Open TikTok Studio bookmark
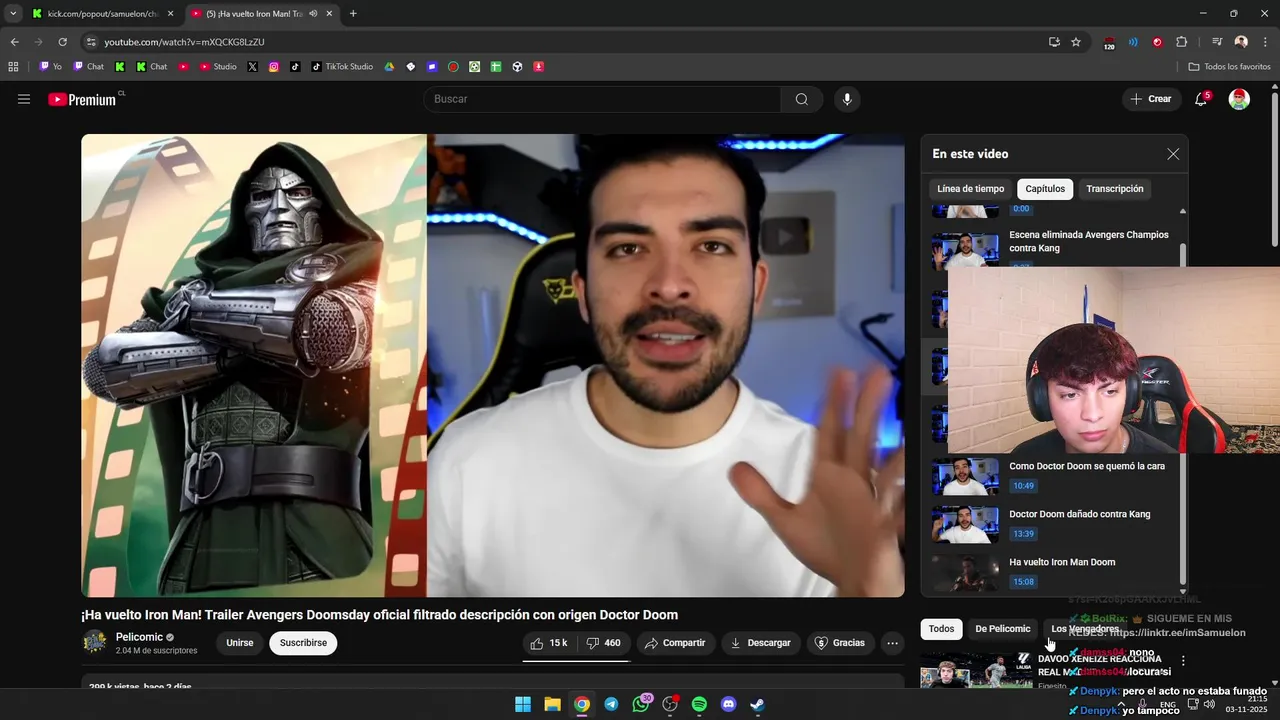This screenshot has height=720, width=1280. [x=342, y=67]
